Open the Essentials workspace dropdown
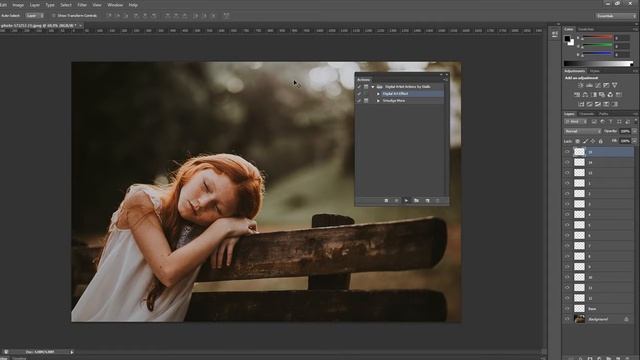This screenshot has height=360, width=640. click(x=616, y=16)
